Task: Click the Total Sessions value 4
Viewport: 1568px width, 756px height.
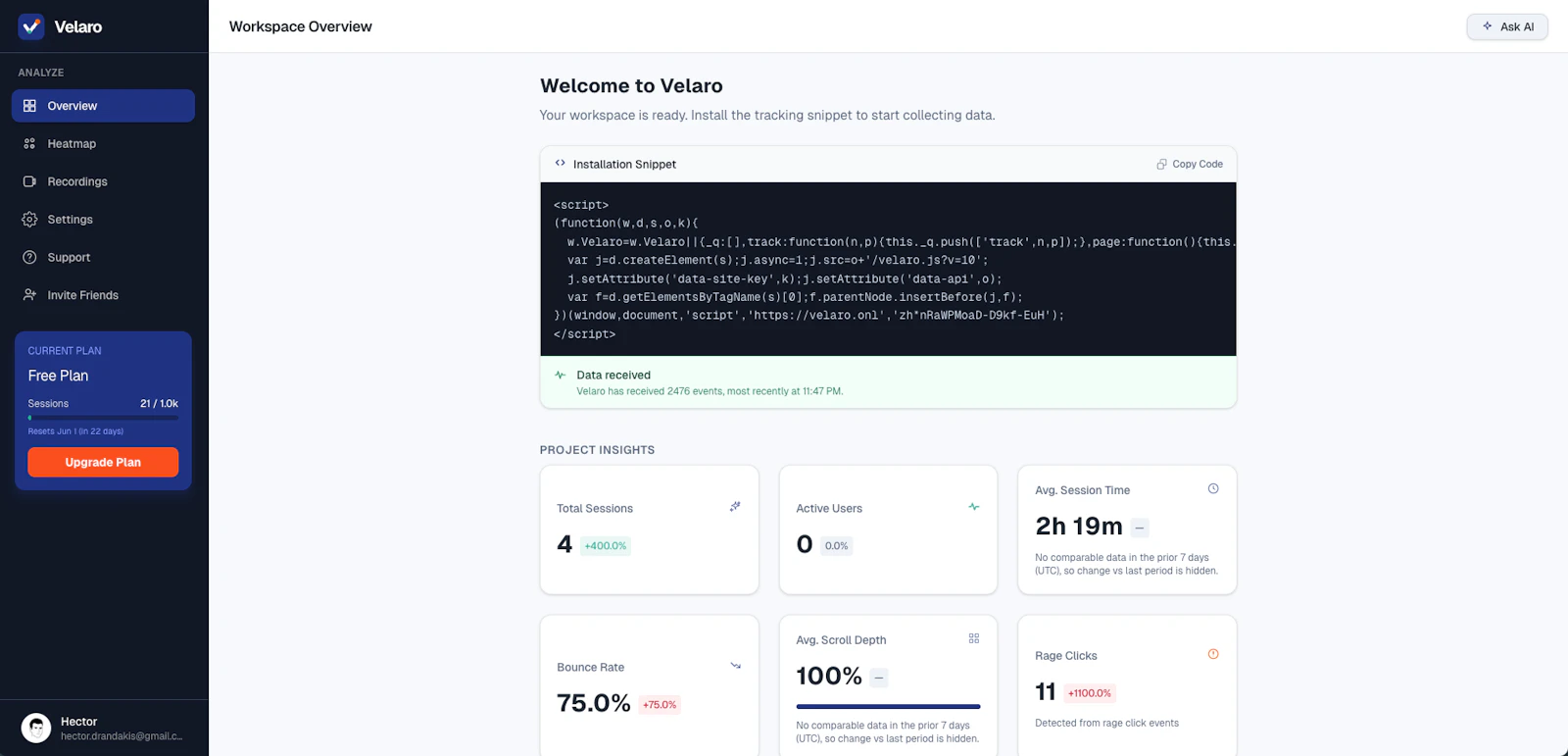Action: pos(564,544)
